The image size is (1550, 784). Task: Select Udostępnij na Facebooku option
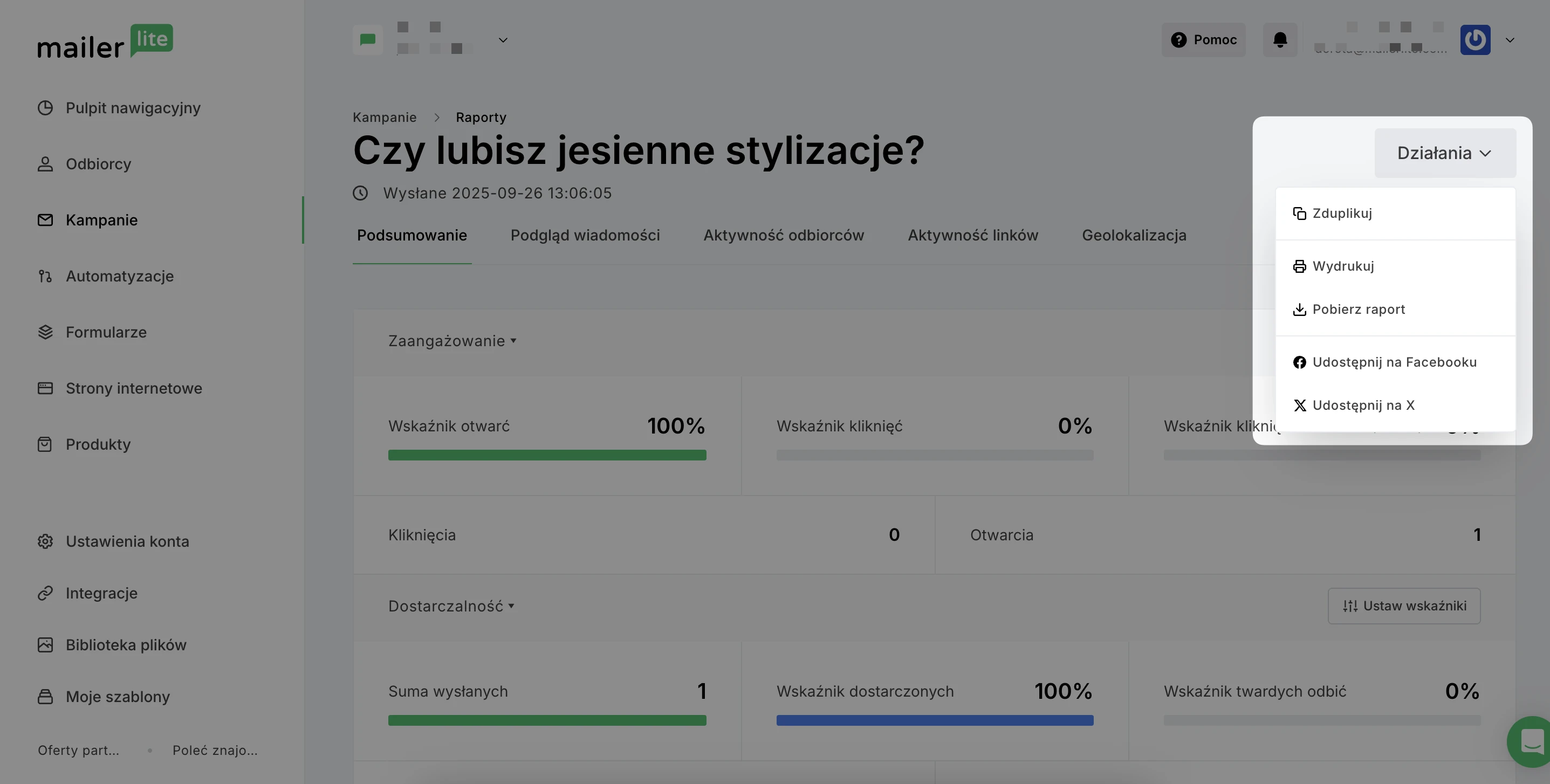click(1394, 362)
